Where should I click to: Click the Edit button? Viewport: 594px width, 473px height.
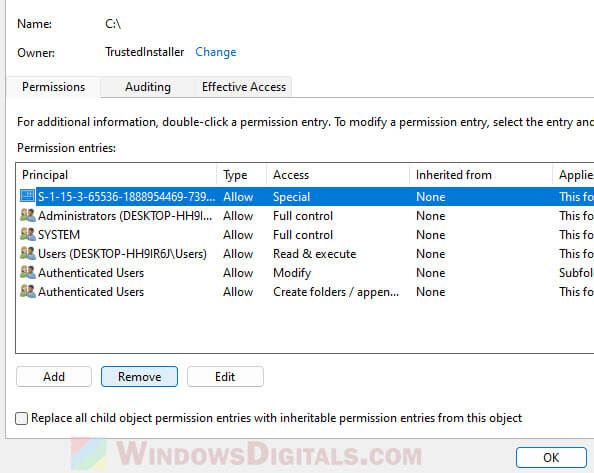[x=225, y=376]
